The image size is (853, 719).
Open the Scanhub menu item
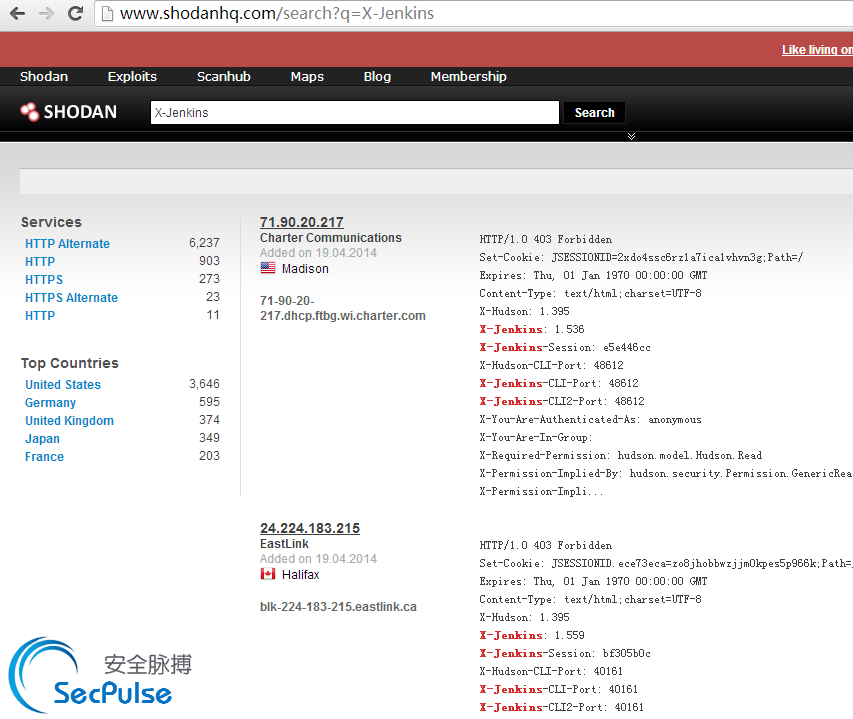pyautogui.click(x=224, y=77)
